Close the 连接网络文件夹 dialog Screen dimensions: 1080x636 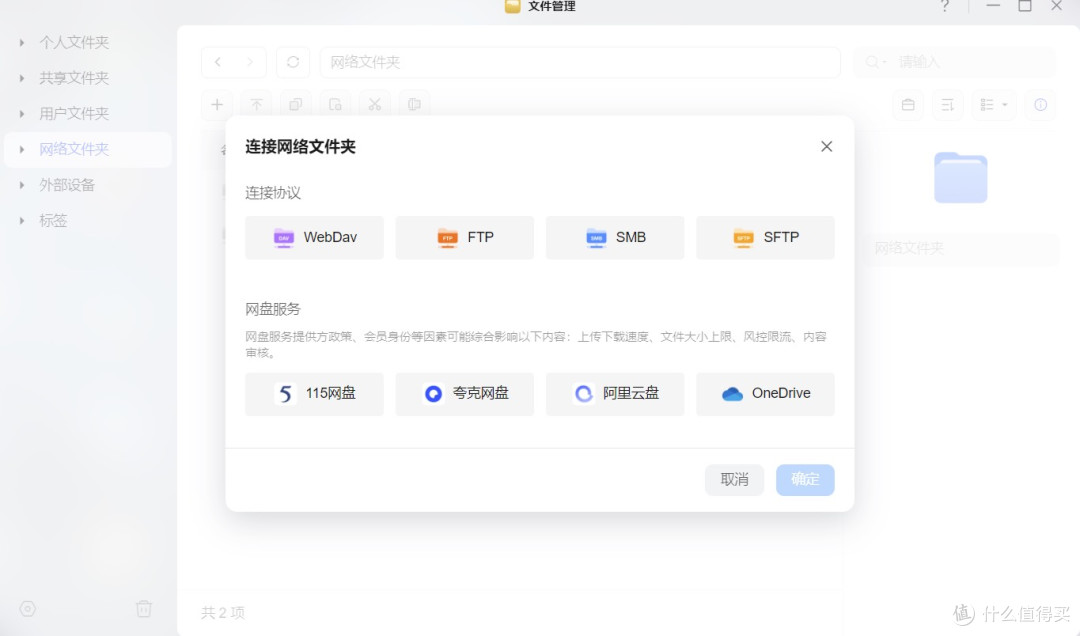(827, 146)
